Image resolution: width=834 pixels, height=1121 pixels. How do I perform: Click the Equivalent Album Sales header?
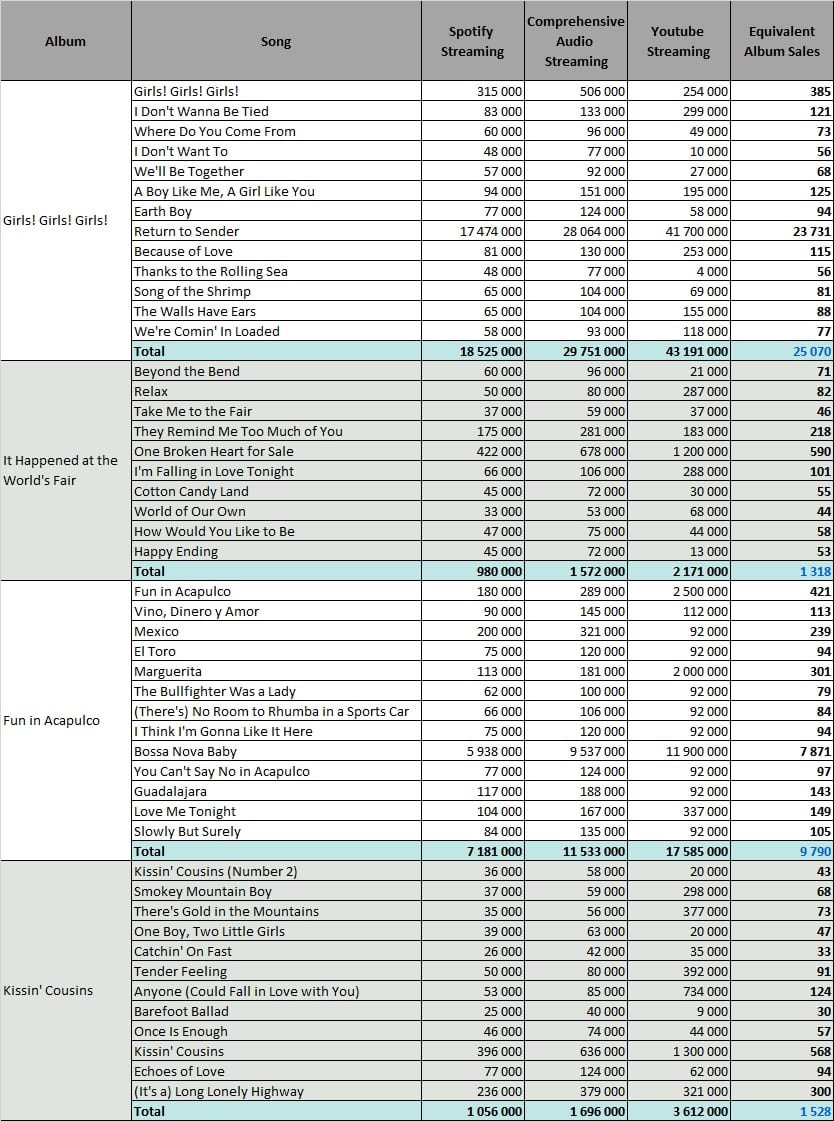pyautogui.click(x=782, y=41)
